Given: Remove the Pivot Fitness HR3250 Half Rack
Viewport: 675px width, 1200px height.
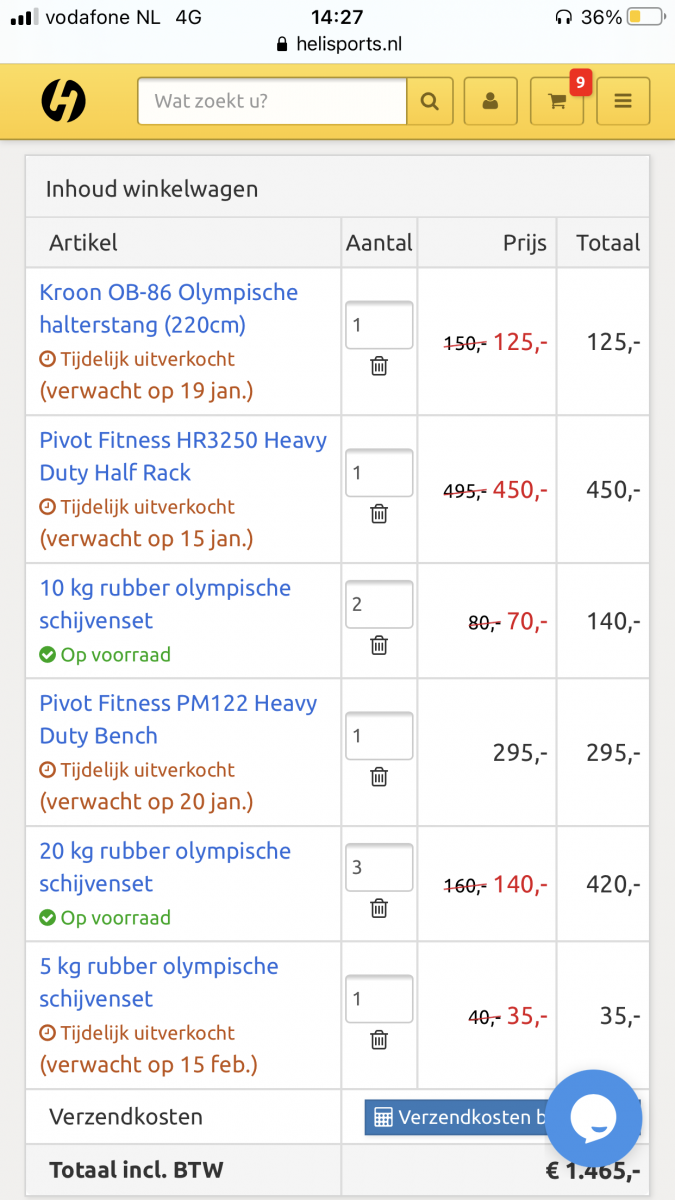Looking at the screenshot, I should click(379, 514).
